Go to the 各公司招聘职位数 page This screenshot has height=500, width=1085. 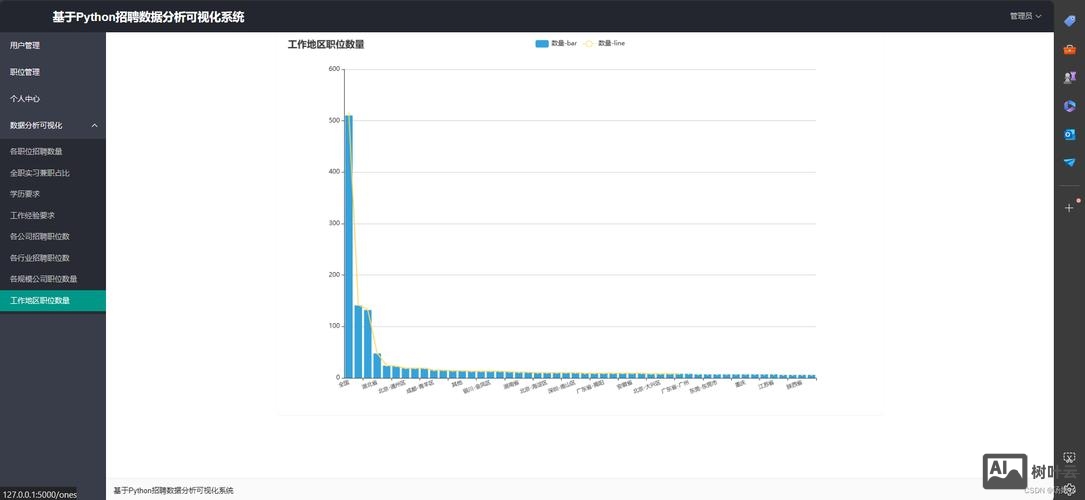(x=39, y=237)
